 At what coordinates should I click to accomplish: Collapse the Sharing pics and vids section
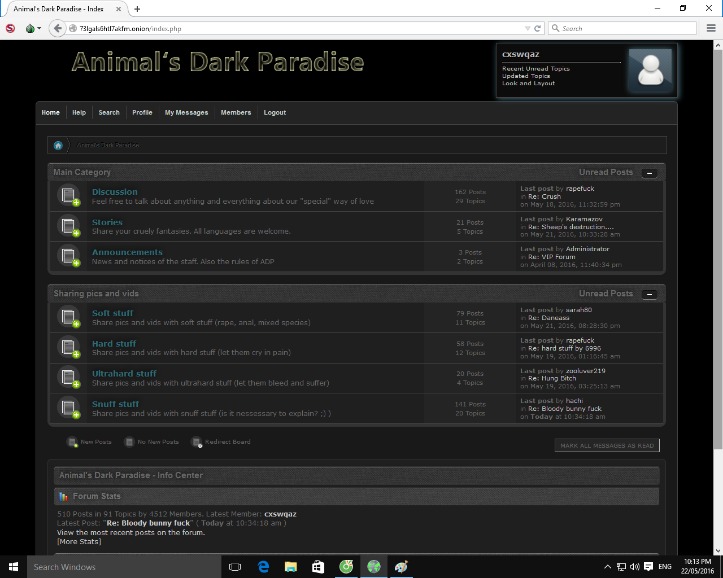coord(649,295)
